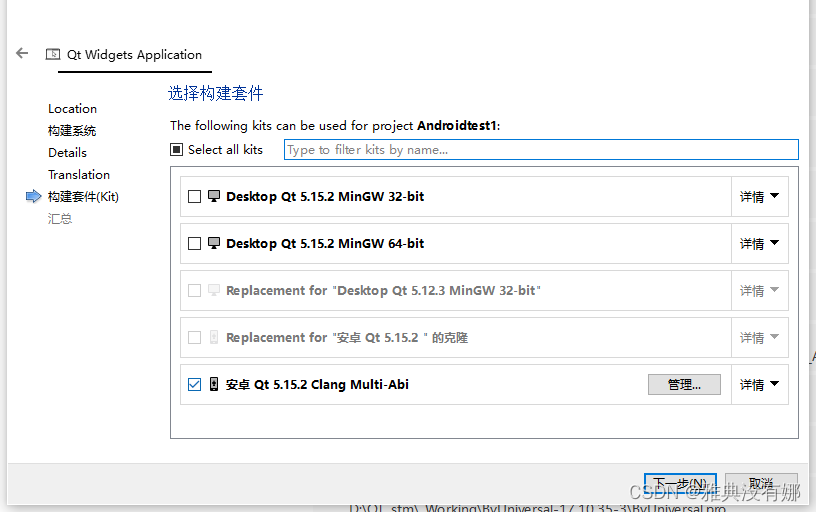Expand 详情 for 安卓 Qt 5.15.2 的克隆 kit
The width and height of the screenshot is (816, 512).
point(760,338)
